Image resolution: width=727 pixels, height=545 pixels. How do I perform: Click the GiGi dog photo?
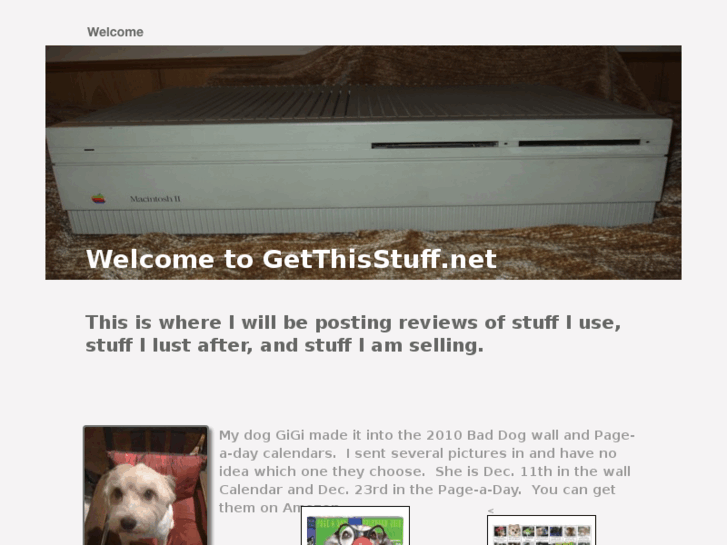[146, 485]
